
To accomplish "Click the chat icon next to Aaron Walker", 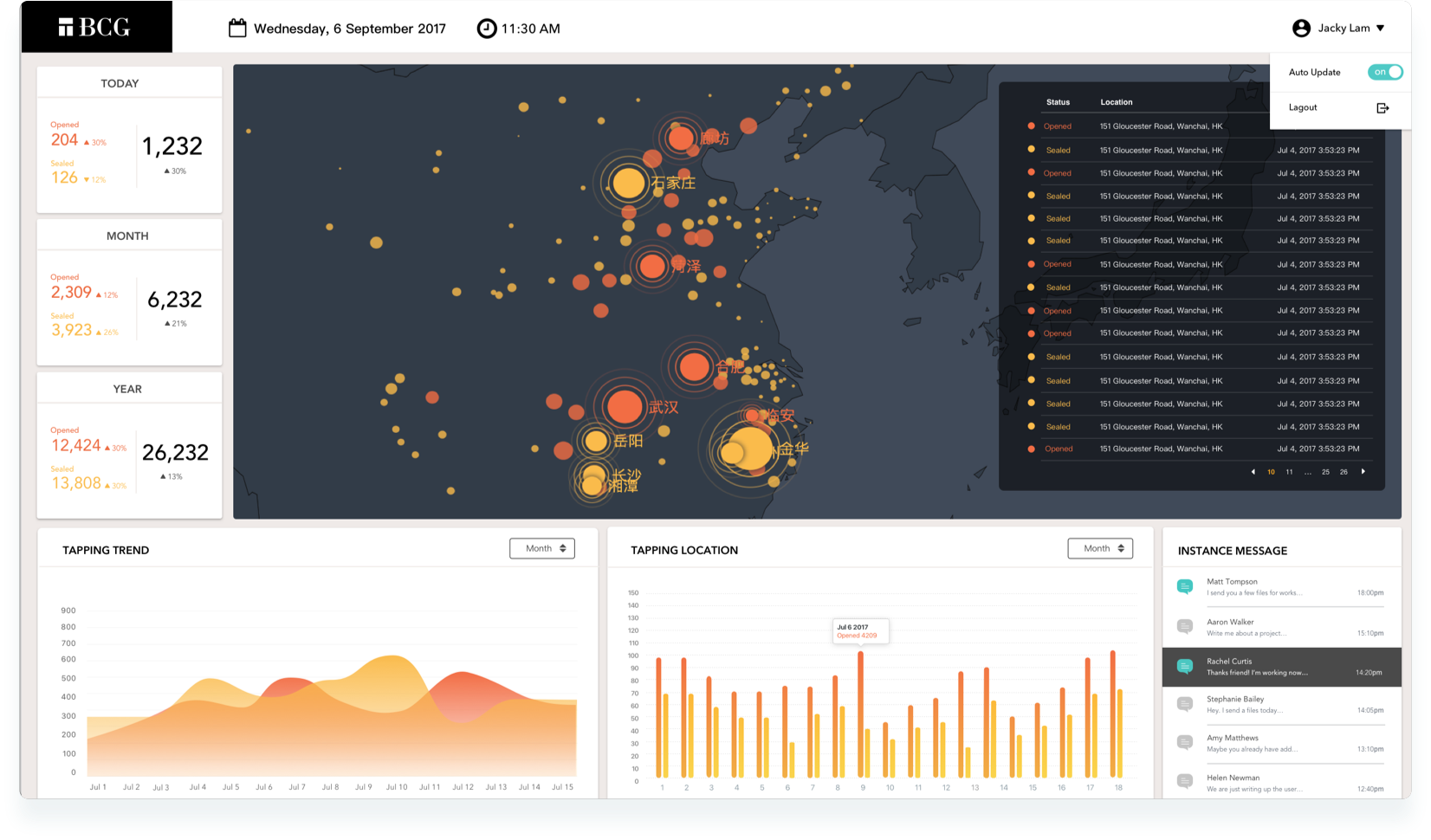I will [1185, 626].
